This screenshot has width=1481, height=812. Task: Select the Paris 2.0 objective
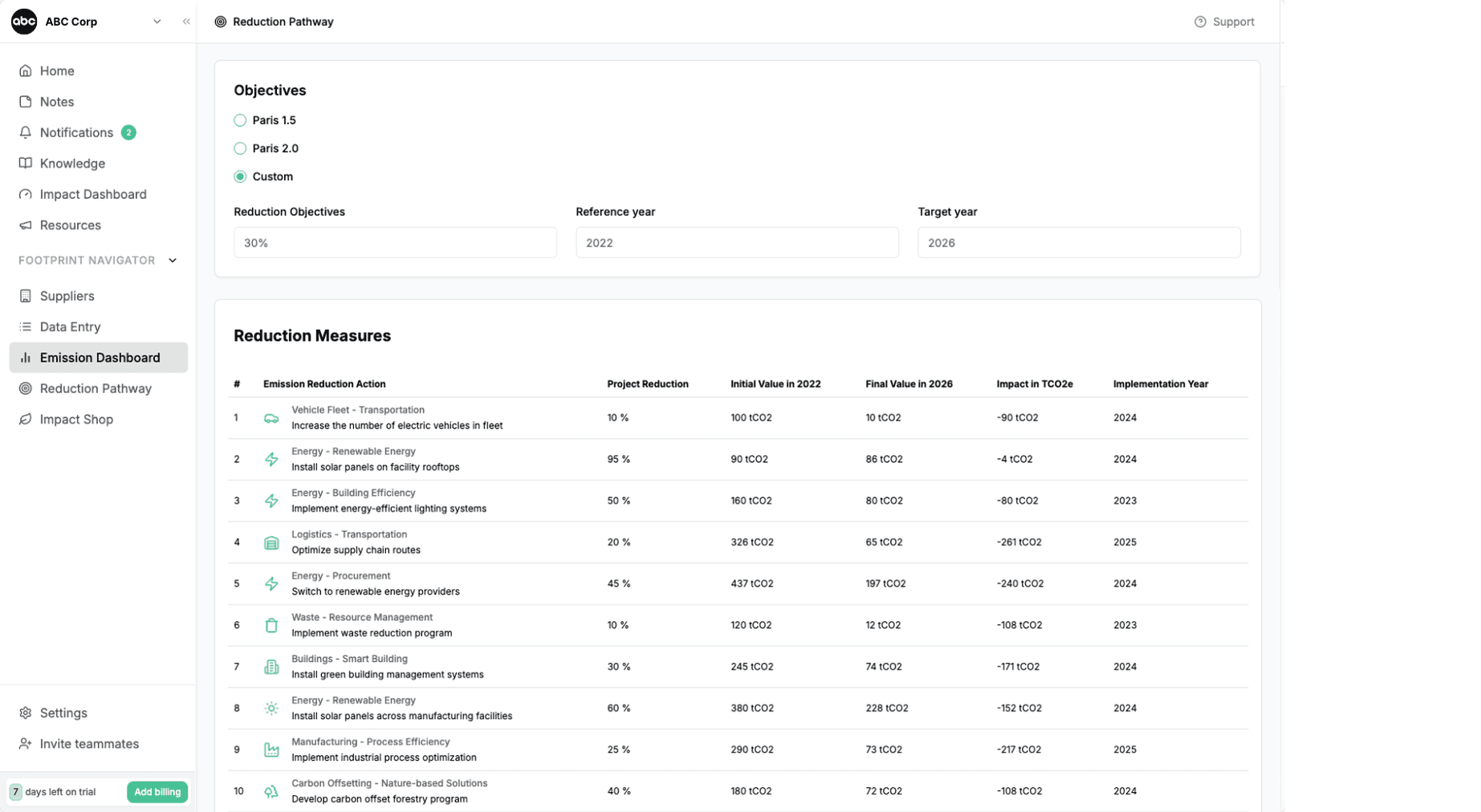(240, 148)
